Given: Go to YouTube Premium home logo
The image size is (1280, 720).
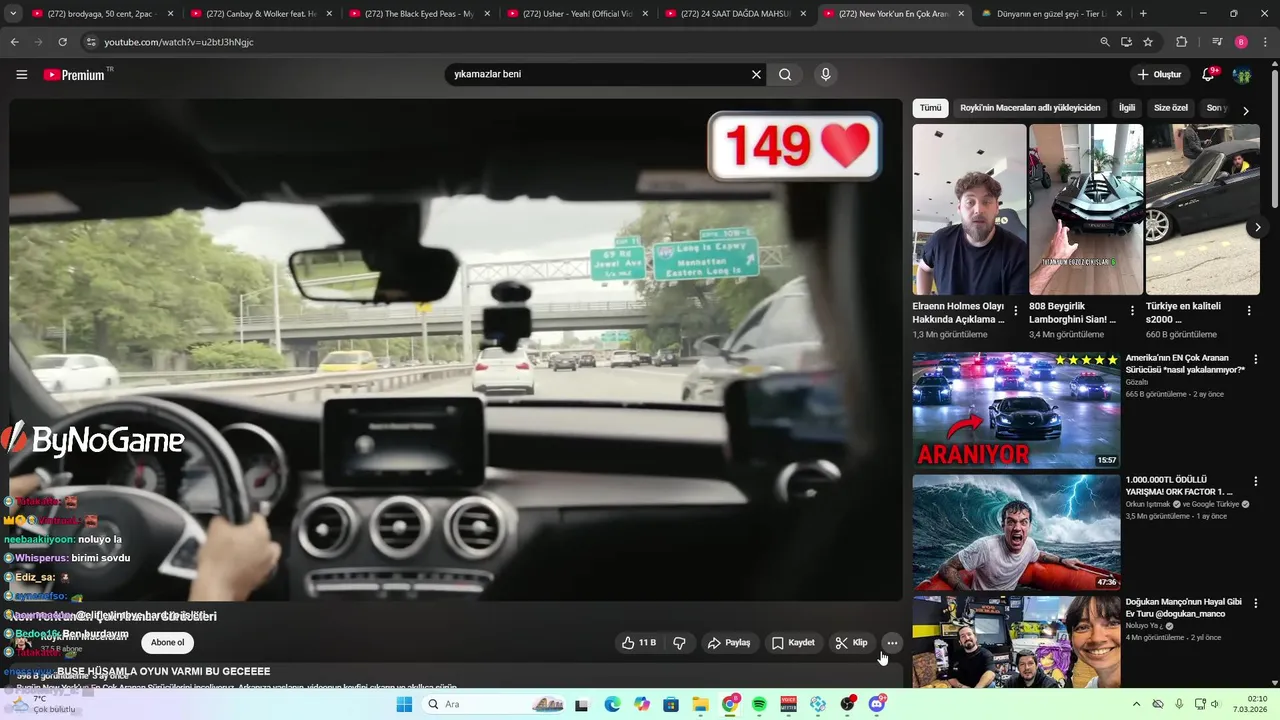Looking at the screenshot, I should pyautogui.click(x=74, y=75).
